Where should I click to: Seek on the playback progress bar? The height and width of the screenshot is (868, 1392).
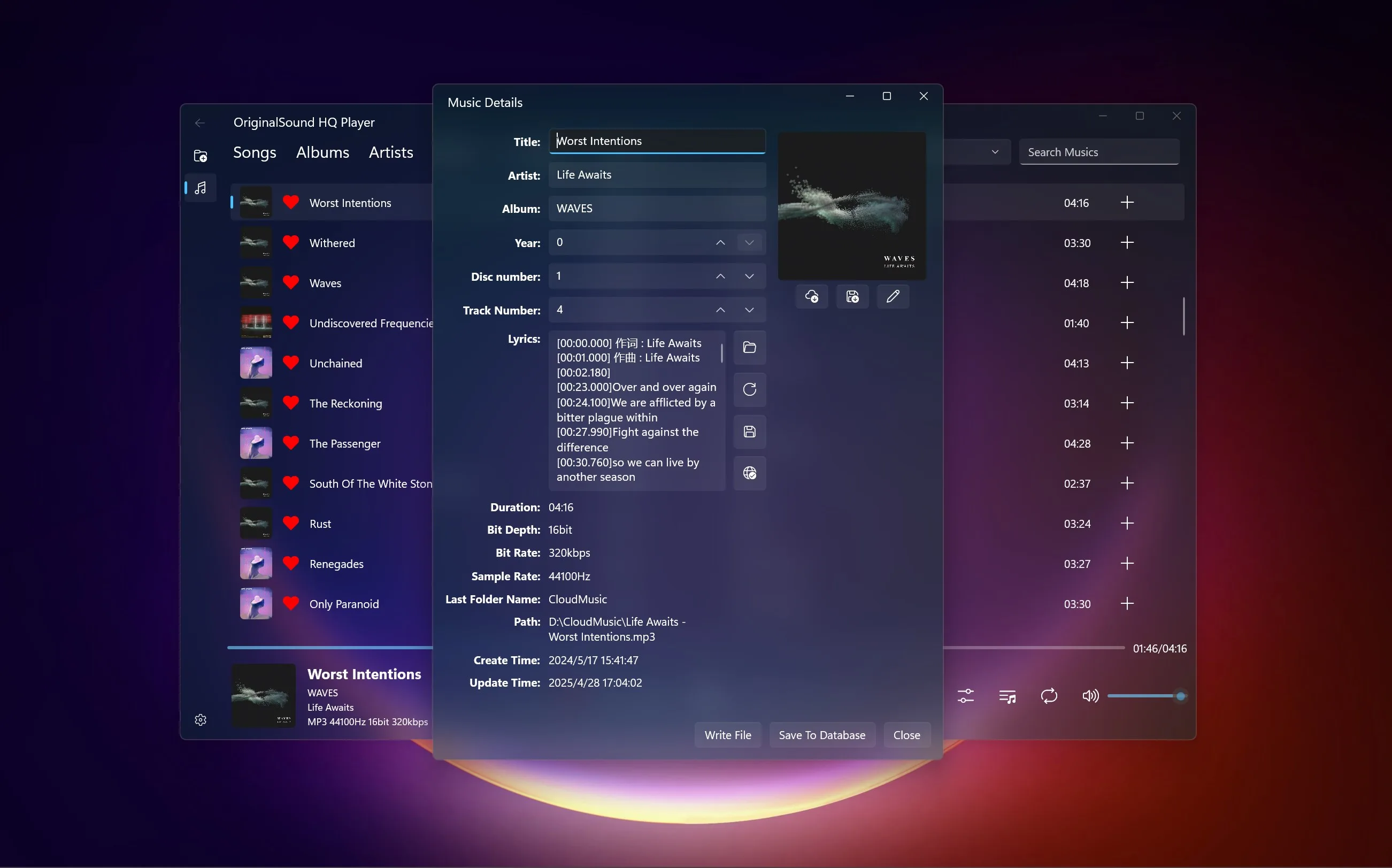coord(675,648)
